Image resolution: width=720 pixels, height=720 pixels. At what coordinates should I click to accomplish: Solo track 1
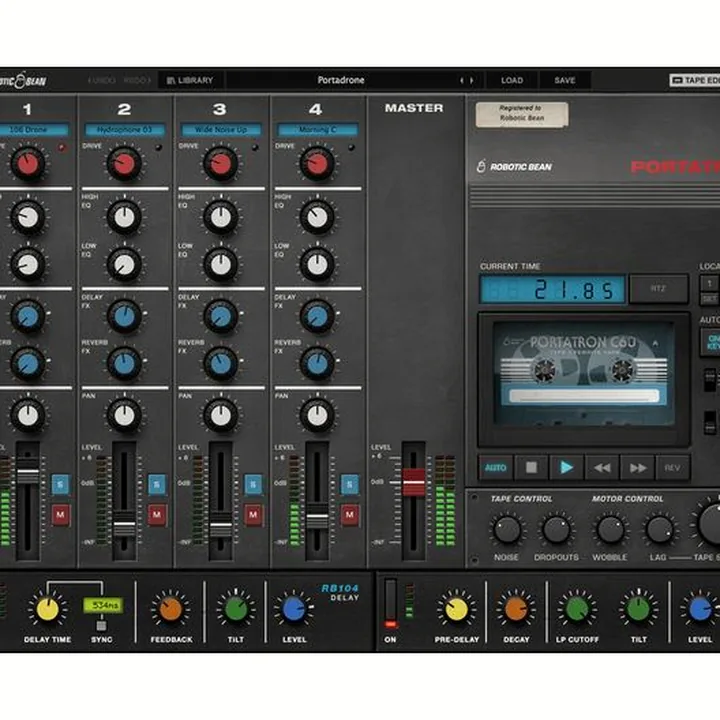point(60,484)
